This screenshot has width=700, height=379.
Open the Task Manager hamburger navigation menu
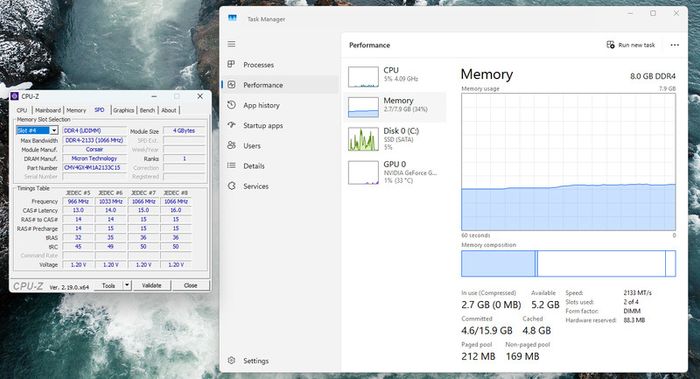(x=231, y=44)
